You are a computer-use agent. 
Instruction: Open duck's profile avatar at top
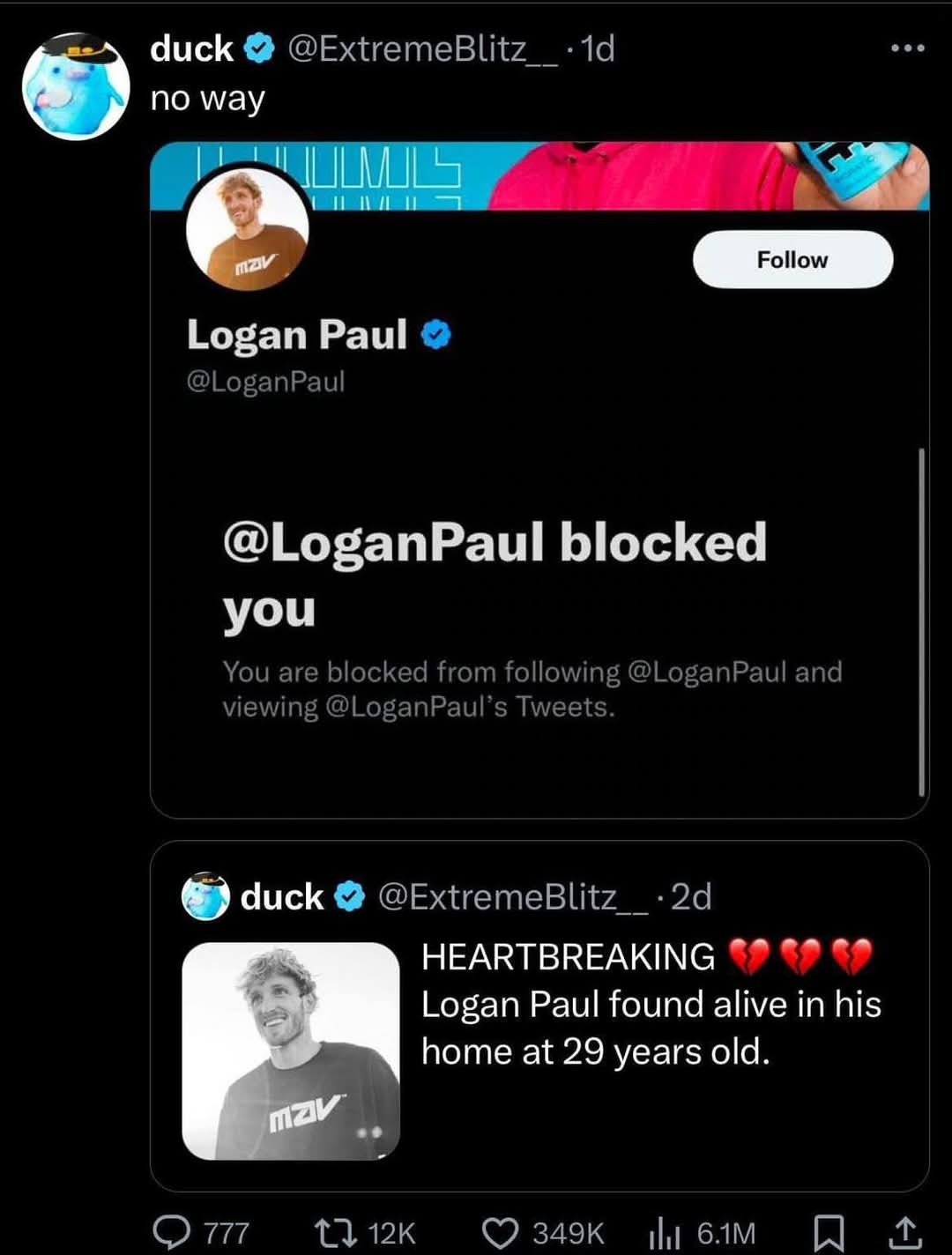[x=76, y=86]
